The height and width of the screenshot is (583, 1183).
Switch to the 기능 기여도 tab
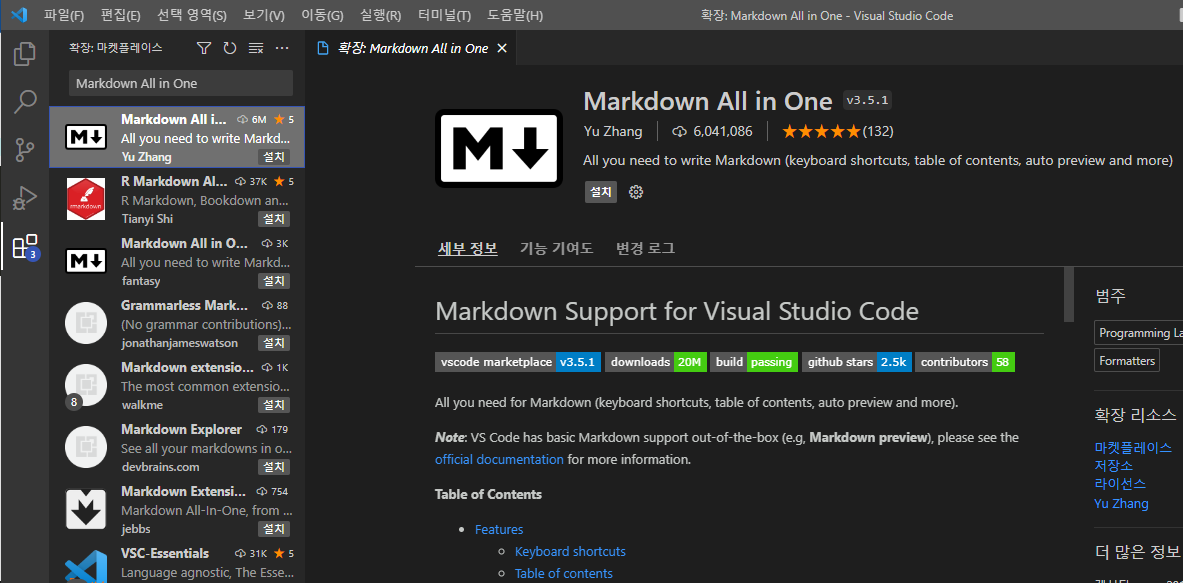pos(557,248)
